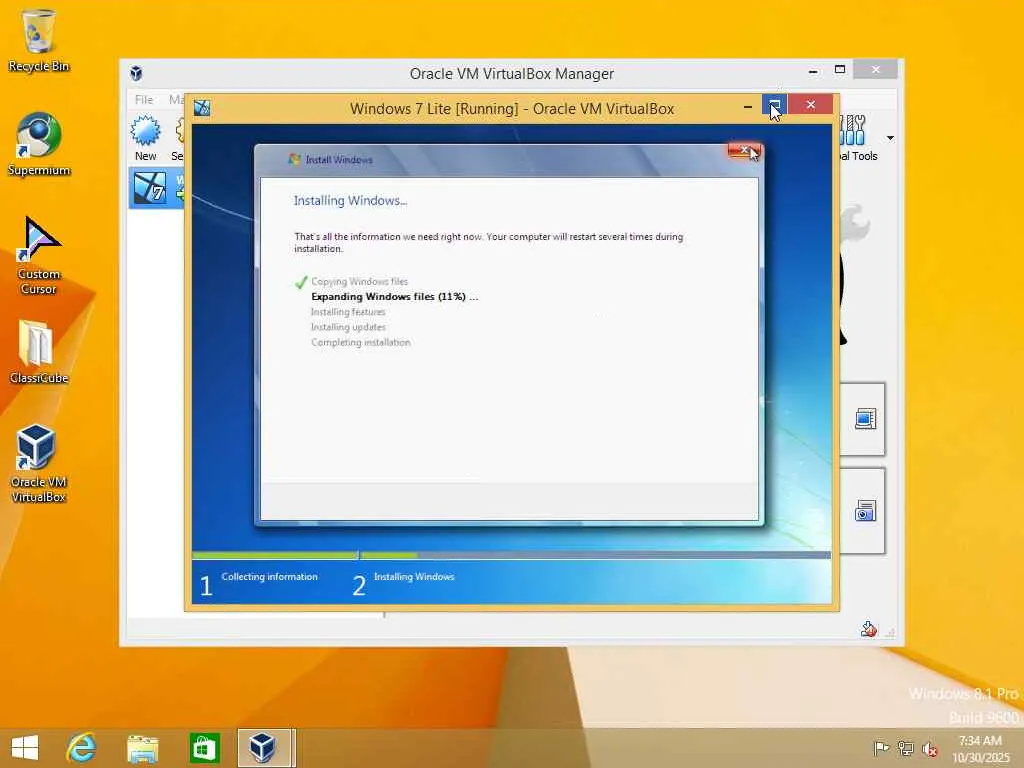
Task: Minimize the Windows 7 Lite VM window
Action: pos(748,106)
